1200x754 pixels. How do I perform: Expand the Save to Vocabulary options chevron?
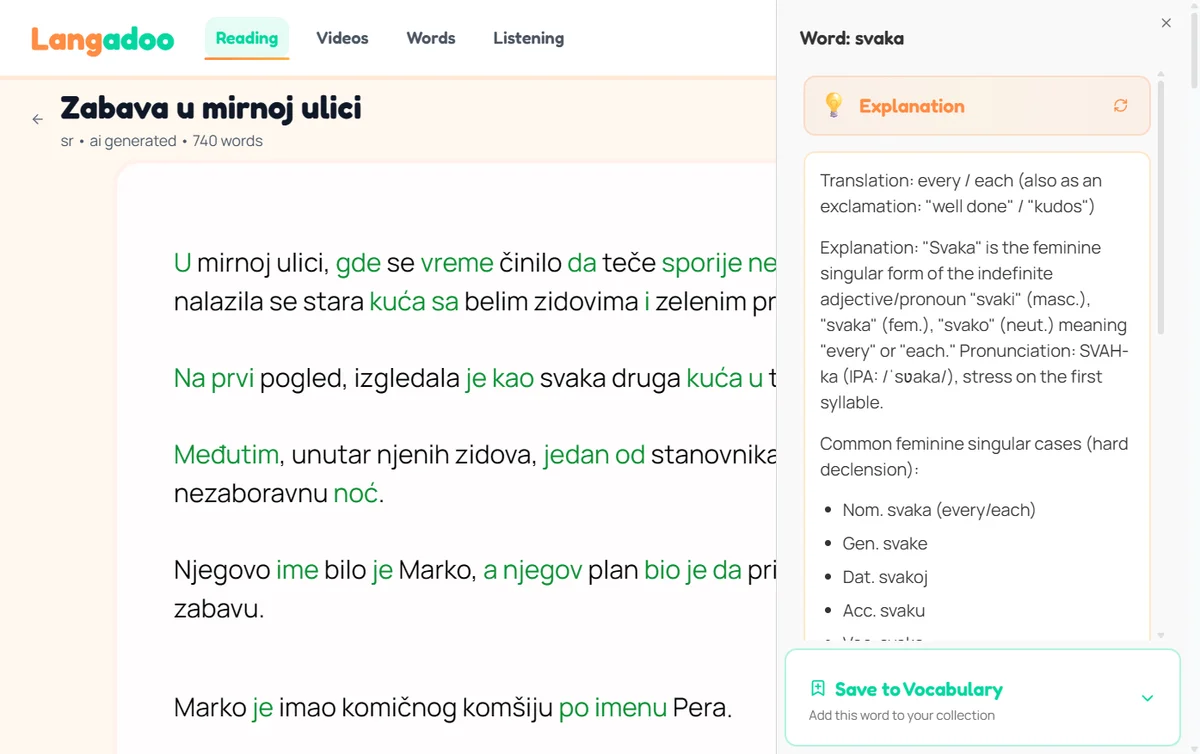click(1146, 697)
